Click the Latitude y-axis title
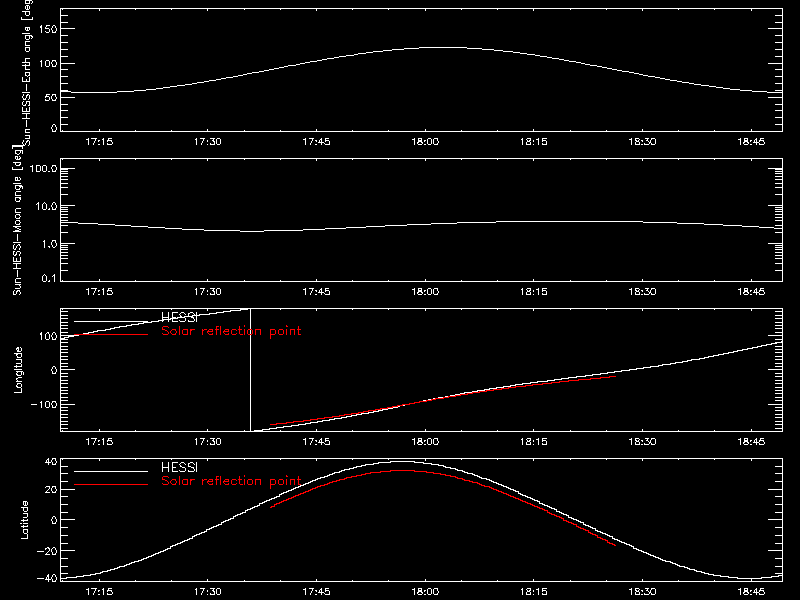The image size is (800, 600). 24,520
